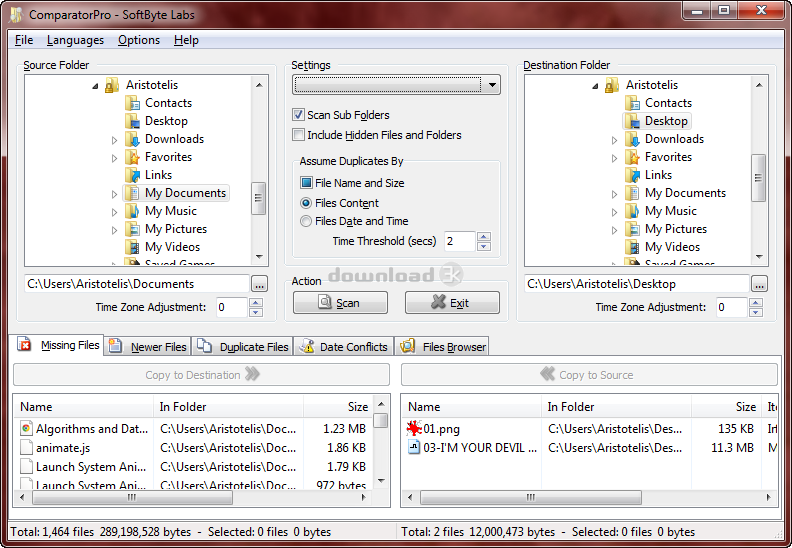Increase Time Threshold seconds value
Viewport: 792px width, 548px height.
tap(484, 236)
